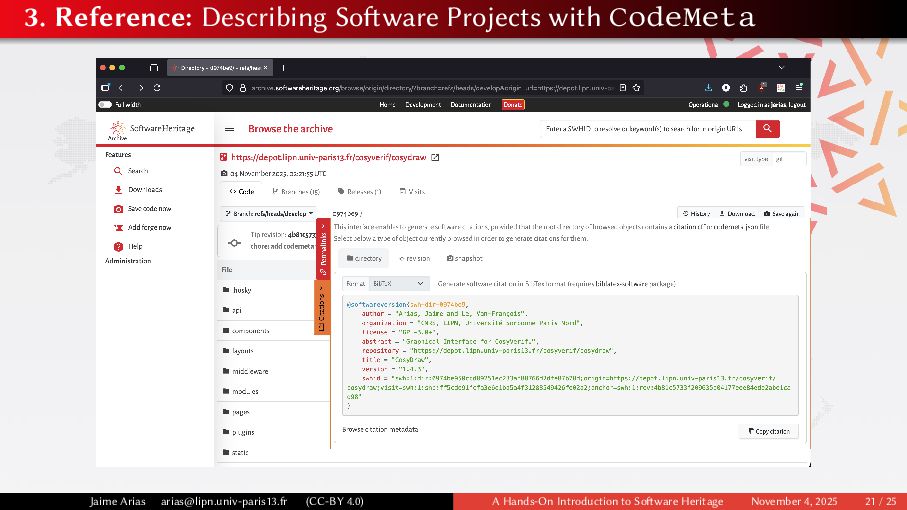The width and height of the screenshot is (907, 510).
Task: Select the revision citation object tab
Action: pos(414,258)
